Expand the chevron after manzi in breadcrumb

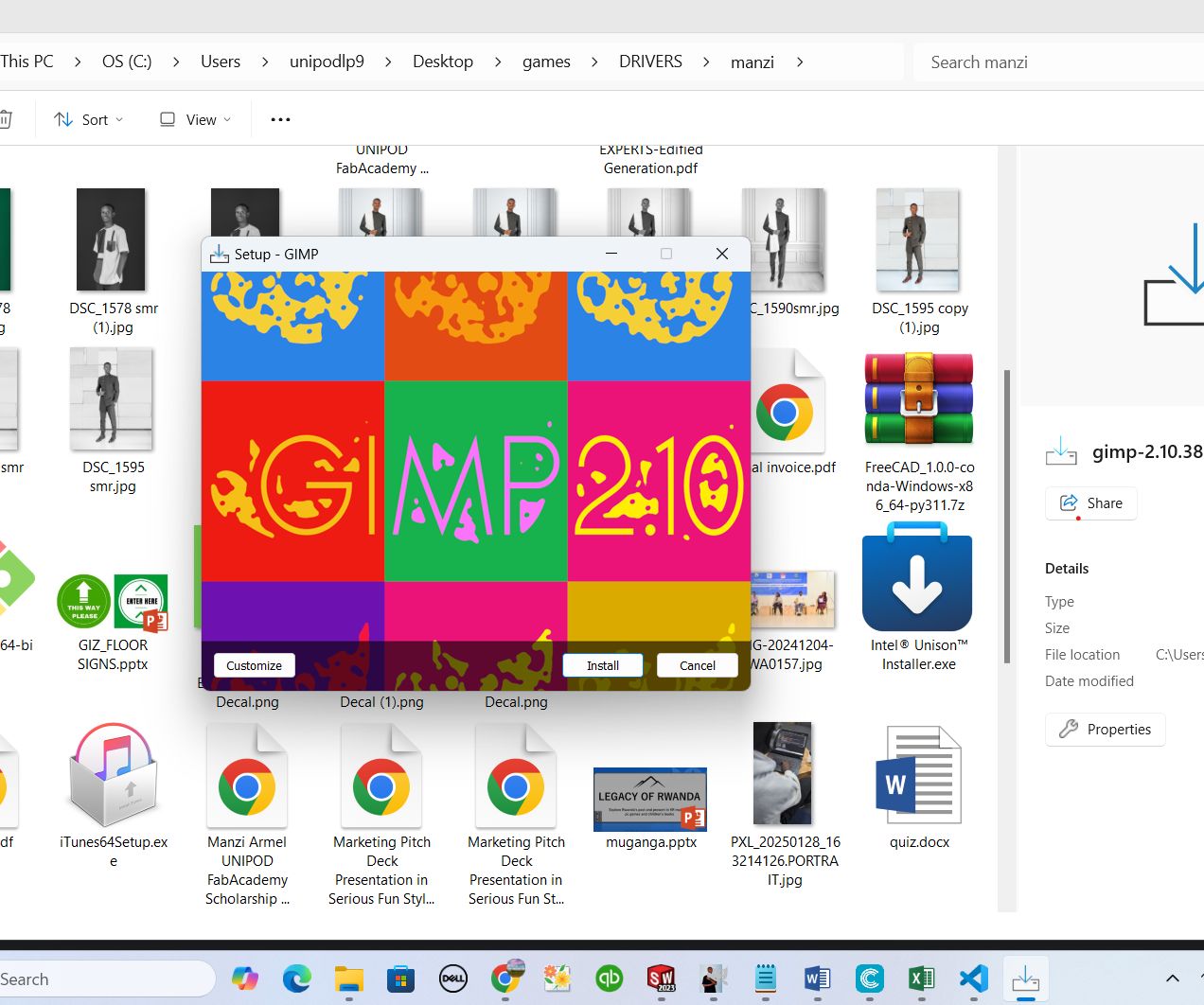pos(800,62)
